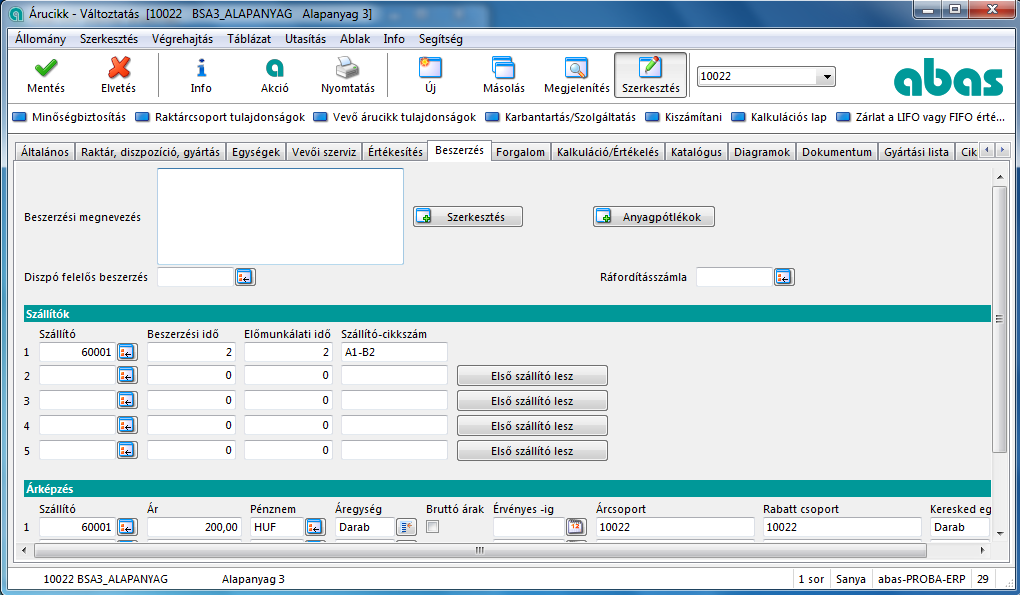Click the Szerkesztés button beside megnevezés

click(x=468, y=217)
